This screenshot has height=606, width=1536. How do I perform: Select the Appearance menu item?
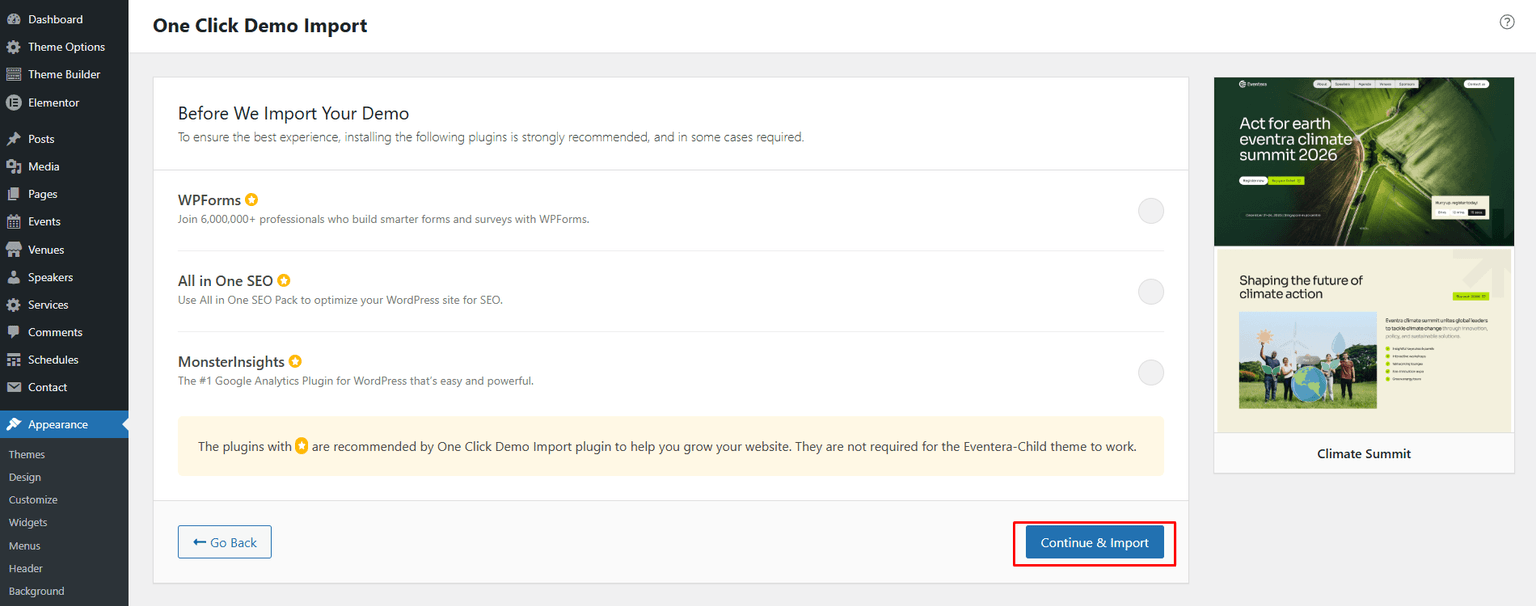click(64, 424)
